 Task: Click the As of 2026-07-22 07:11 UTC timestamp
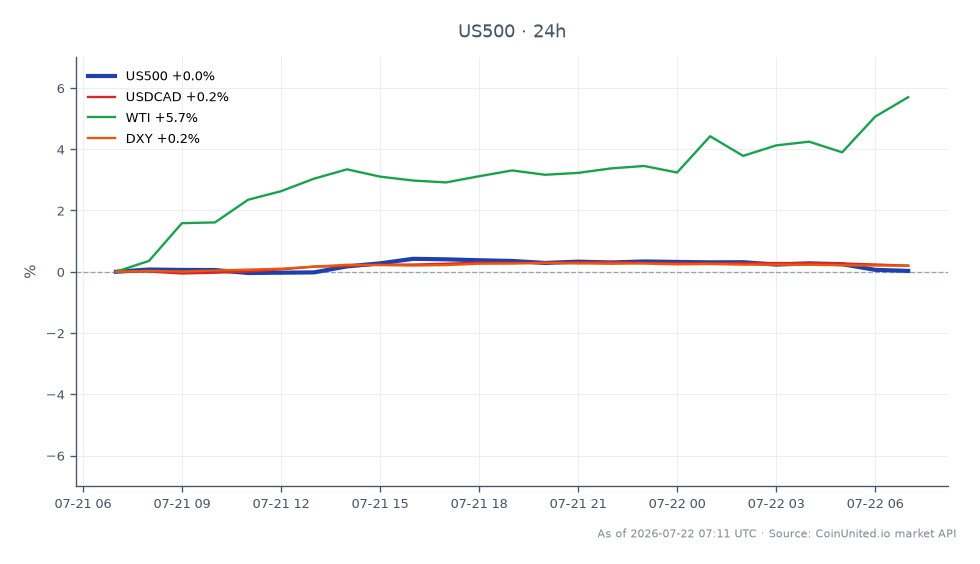click(x=676, y=533)
